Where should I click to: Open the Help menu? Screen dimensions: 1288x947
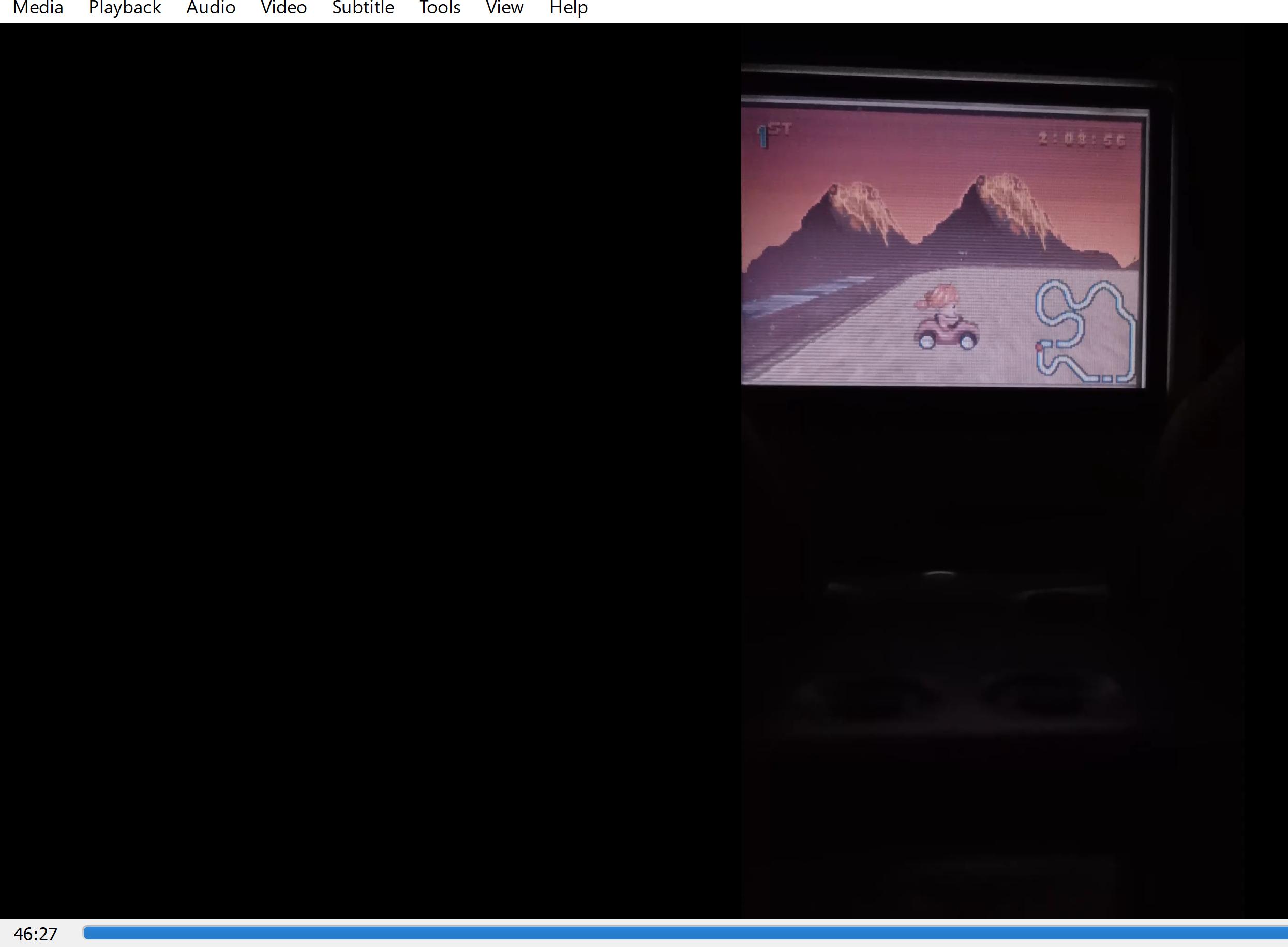pos(568,8)
